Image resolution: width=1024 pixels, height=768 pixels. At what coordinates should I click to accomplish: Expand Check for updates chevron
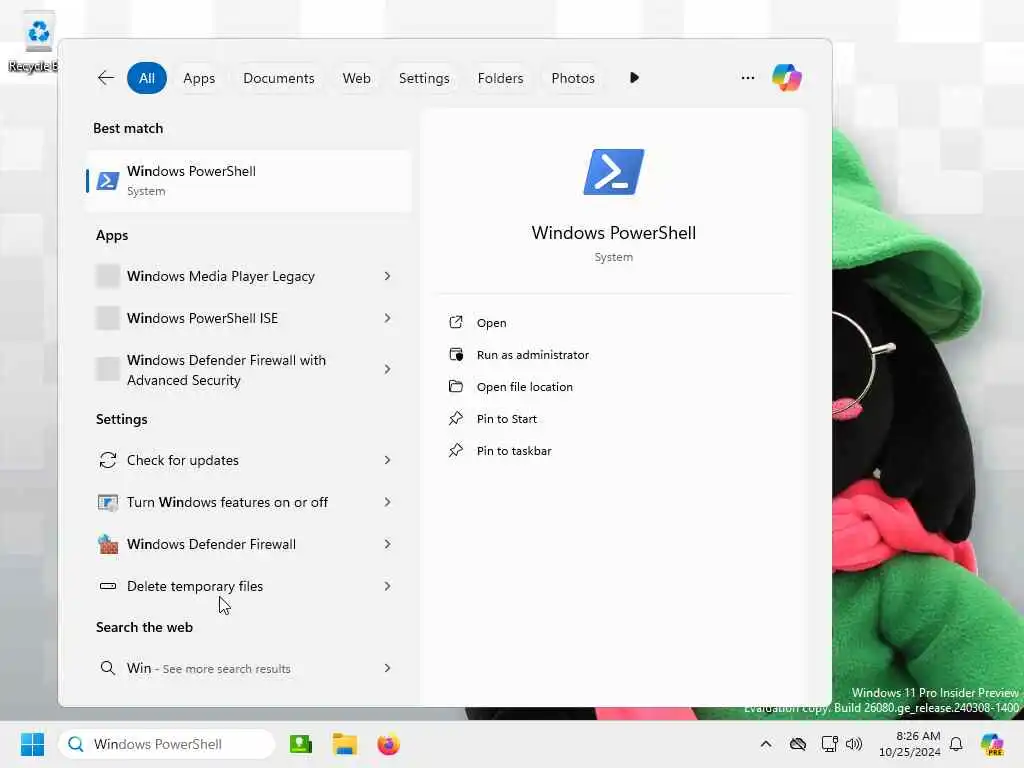pyautogui.click(x=387, y=460)
